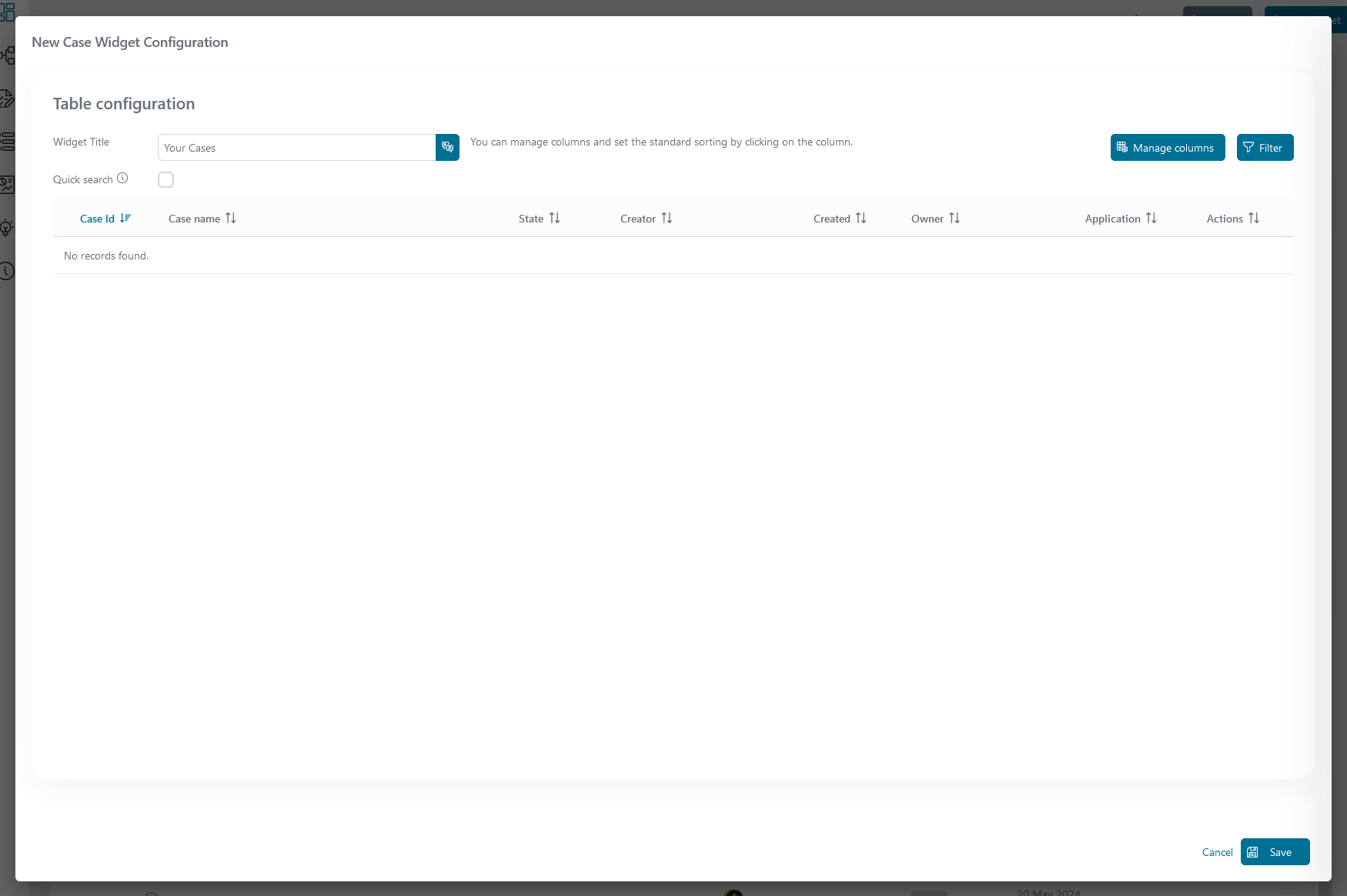Click the translate icon beside Widget Title
The height and width of the screenshot is (896, 1347).
coord(447,147)
